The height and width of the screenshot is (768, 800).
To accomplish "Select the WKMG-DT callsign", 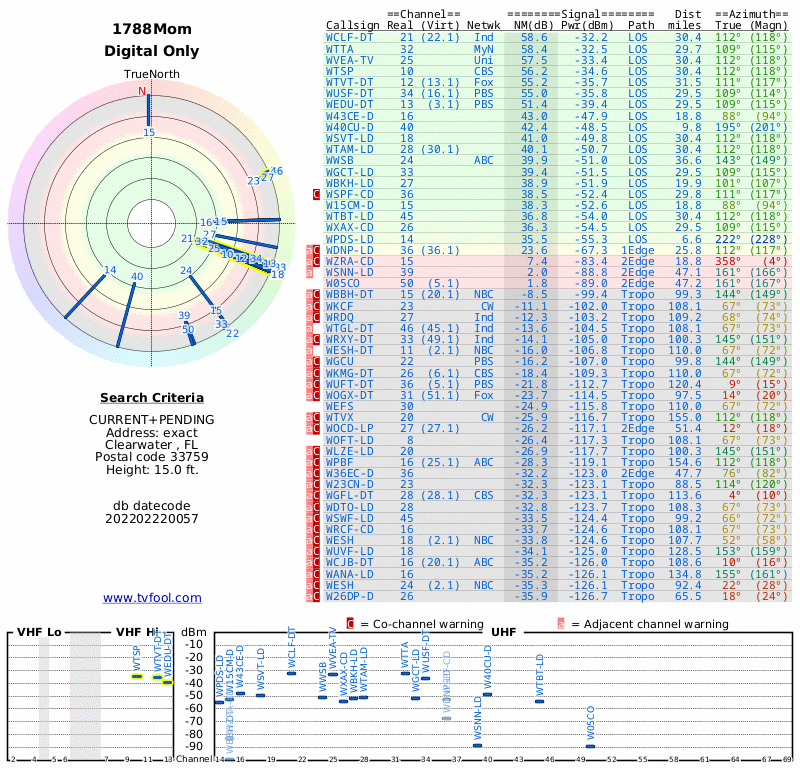I will 349,374.
